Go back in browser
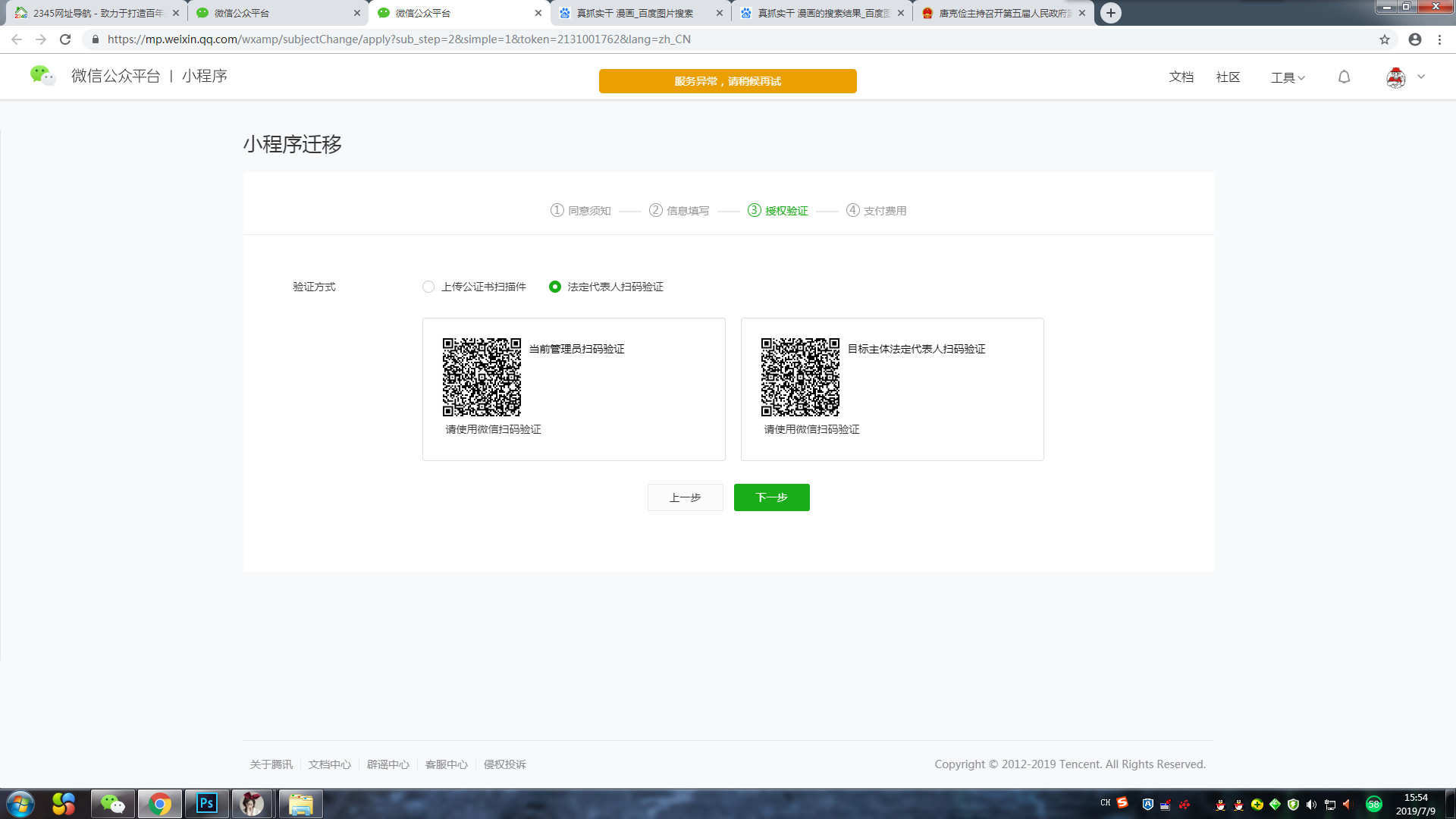Image resolution: width=1456 pixels, height=819 pixels. tap(17, 39)
